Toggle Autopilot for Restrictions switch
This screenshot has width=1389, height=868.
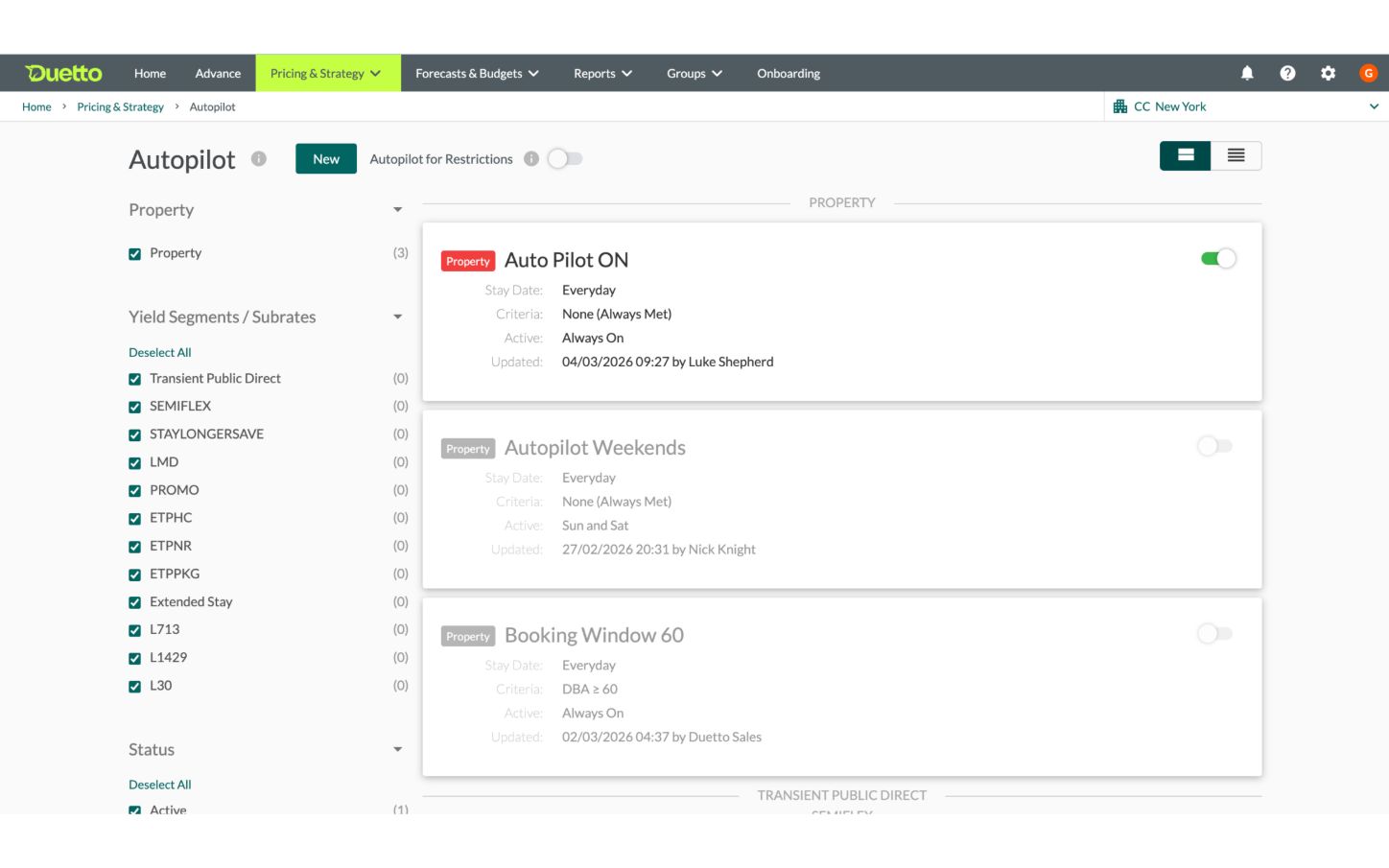(x=565, y=159)
